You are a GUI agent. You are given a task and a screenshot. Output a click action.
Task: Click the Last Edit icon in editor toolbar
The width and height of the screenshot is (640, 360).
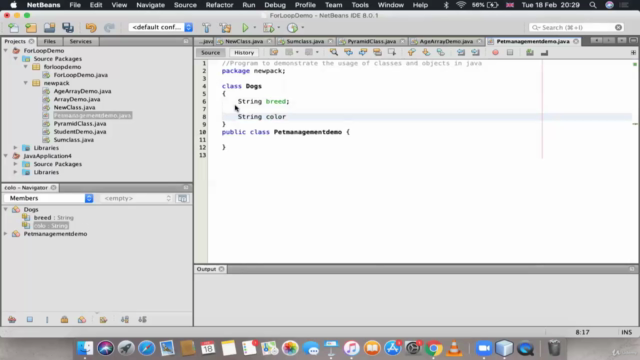pos(274,52)
